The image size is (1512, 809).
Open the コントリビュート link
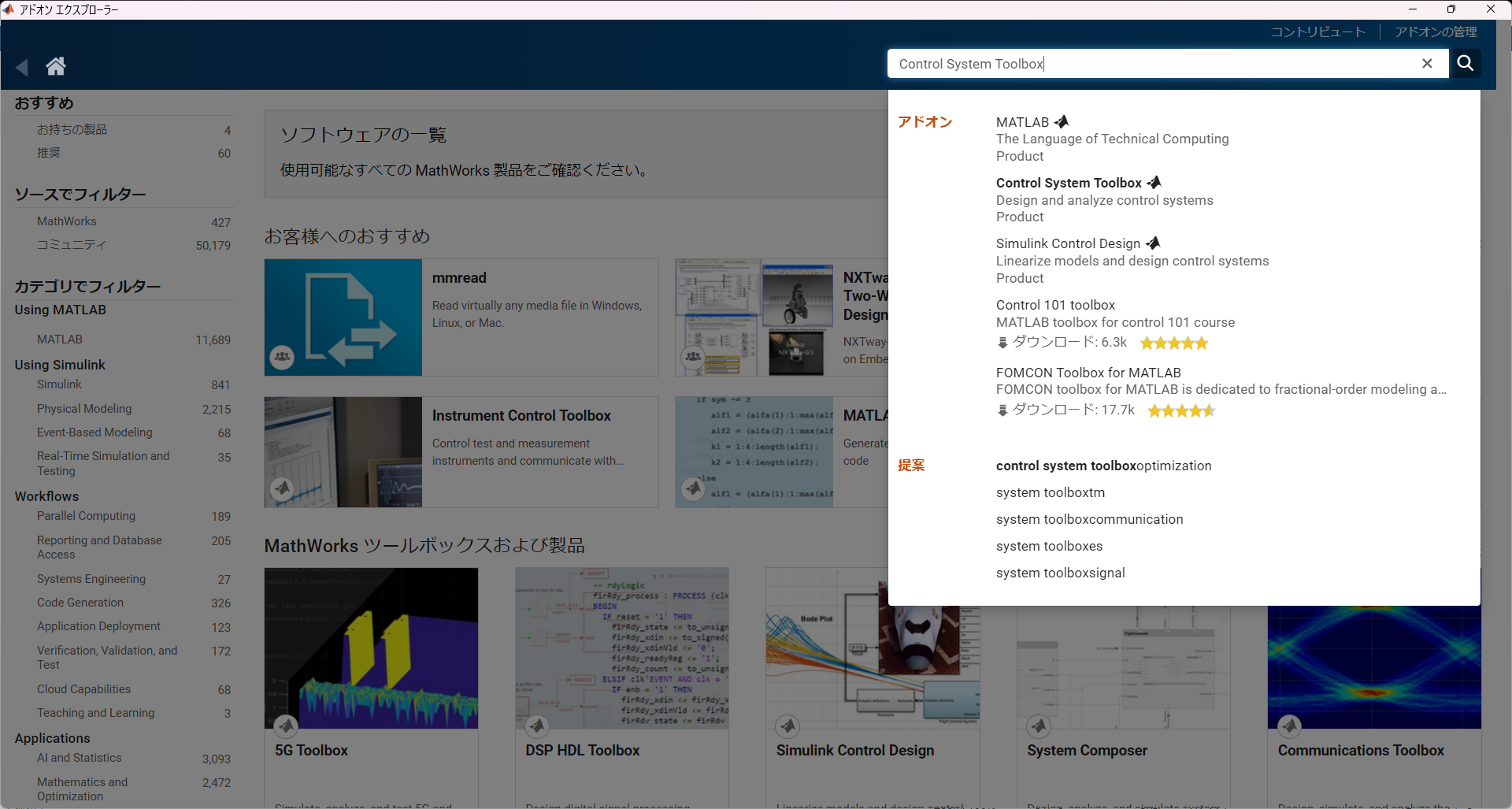coord(1317,32)
